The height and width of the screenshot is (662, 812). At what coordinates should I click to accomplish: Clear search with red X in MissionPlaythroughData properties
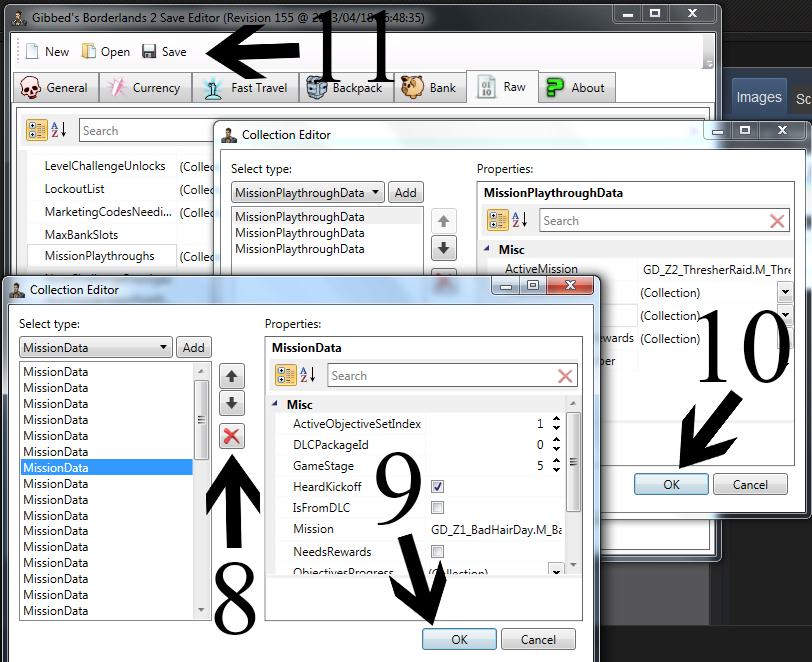tap(777, 221)
